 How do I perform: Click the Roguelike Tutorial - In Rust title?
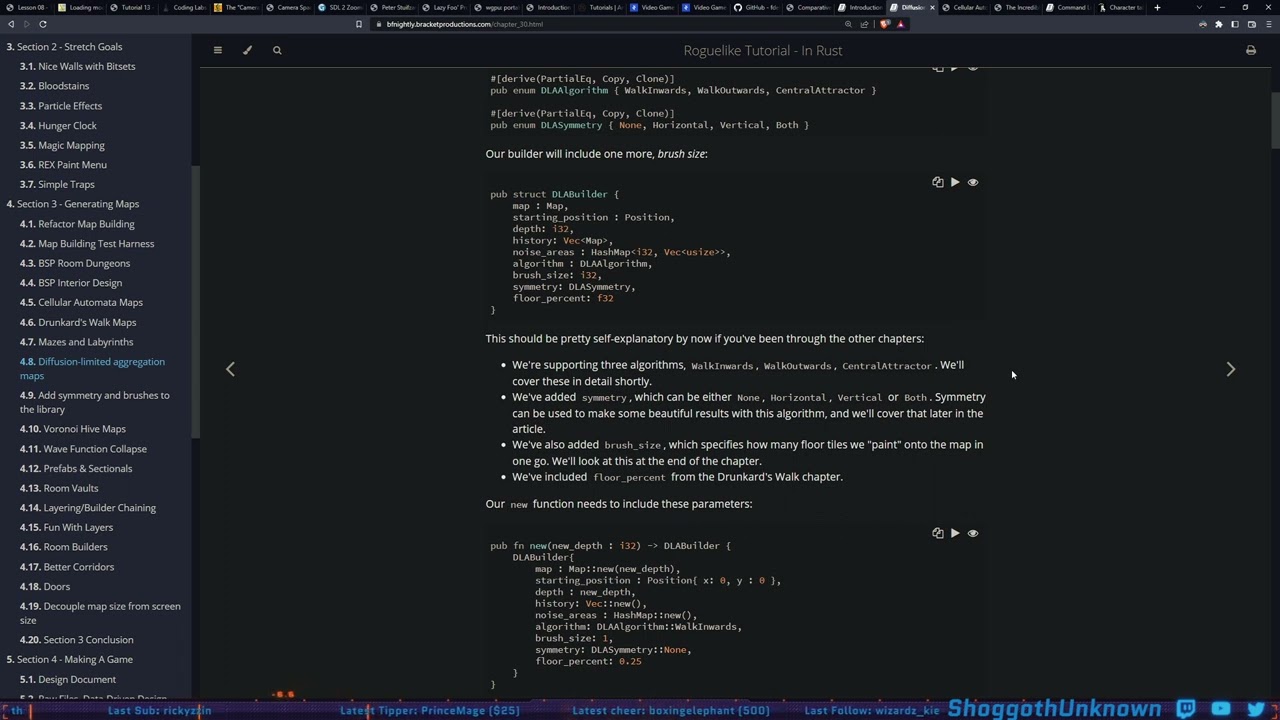763,50
